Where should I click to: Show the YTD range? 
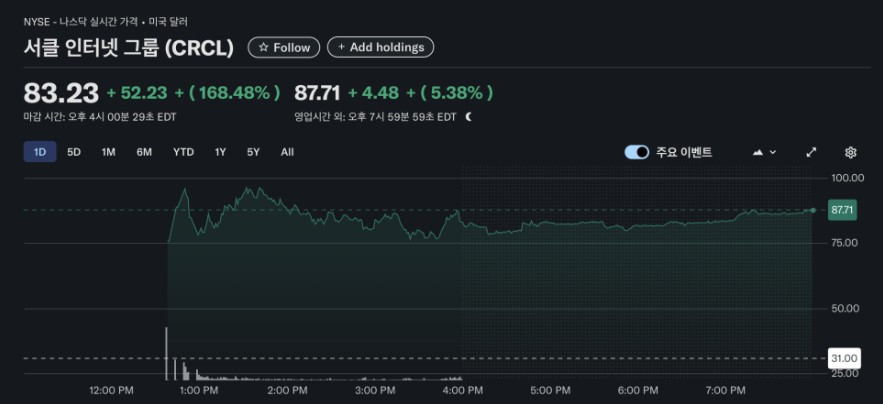coord(184,152)
